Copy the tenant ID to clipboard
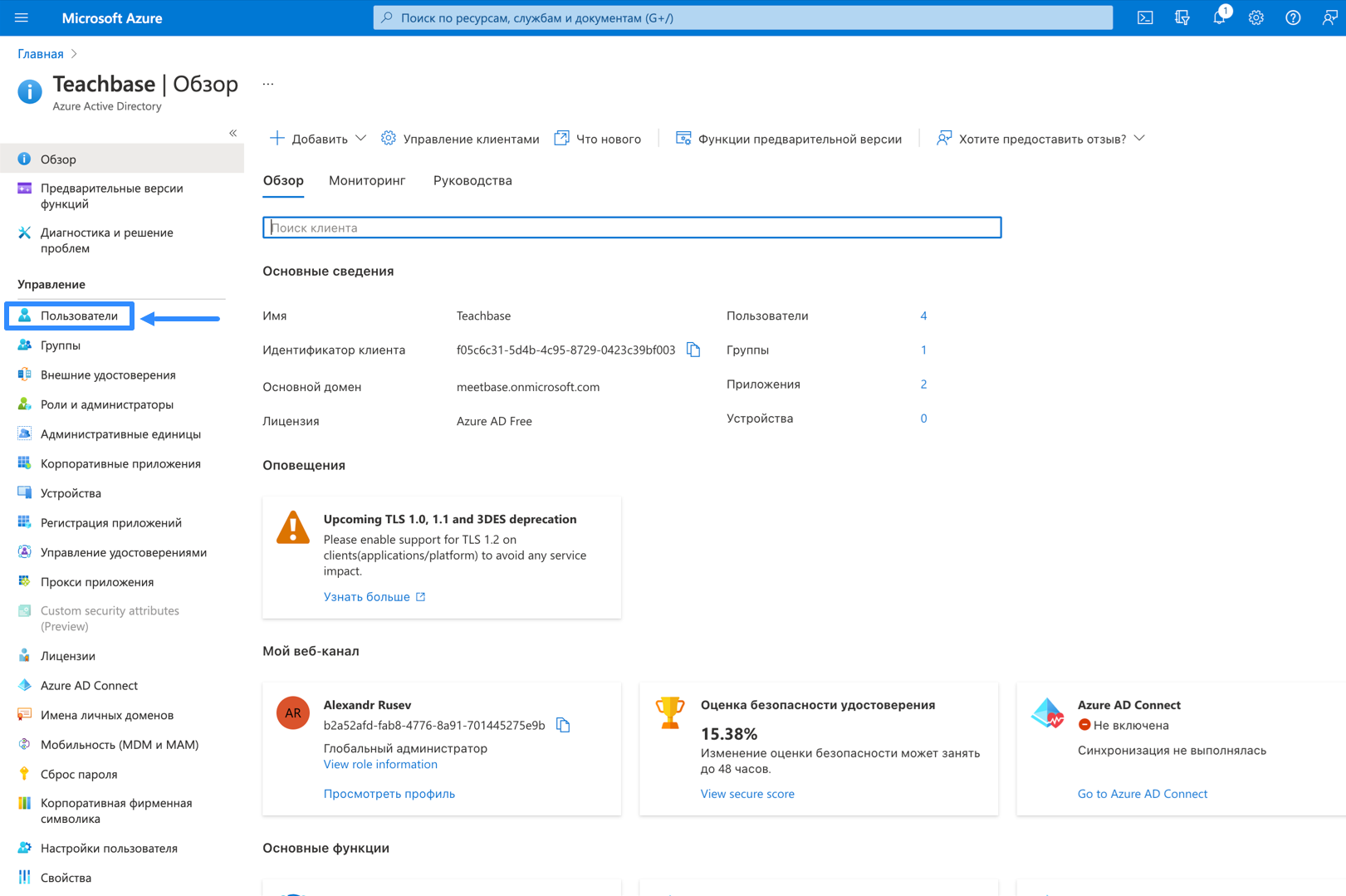Screen dimensions: 1346x896 tap(693, 350)
